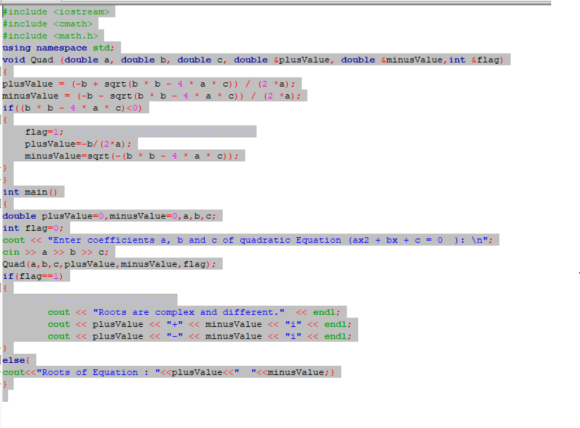Click the 'plusValue = (-b + sqrt' statement
The width and height of the screenshot is (580, 428).
(x=149, y=84)
